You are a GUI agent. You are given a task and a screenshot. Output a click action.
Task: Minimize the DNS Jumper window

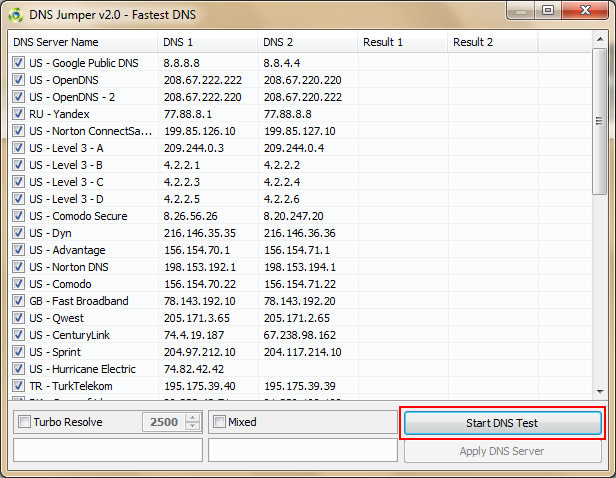[x=521, y=11]
